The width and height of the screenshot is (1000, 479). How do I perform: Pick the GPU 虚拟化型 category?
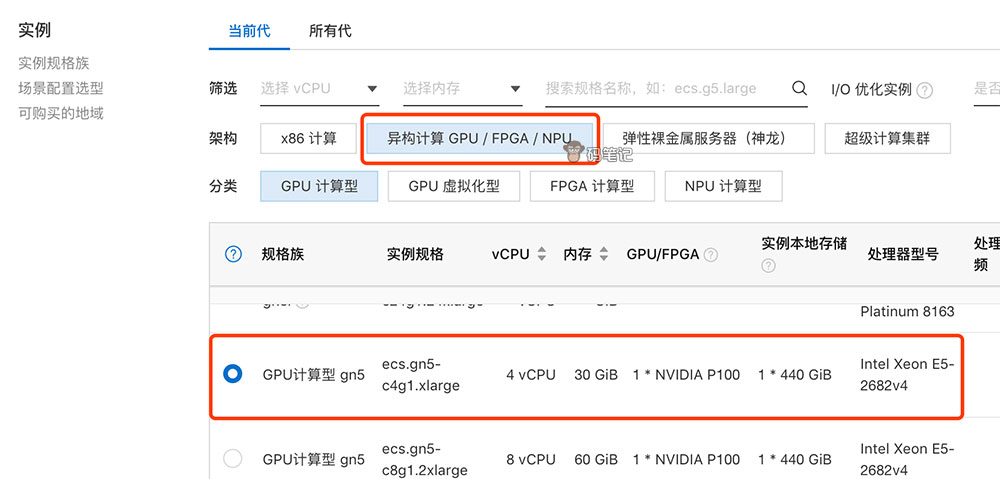point(454,186)
